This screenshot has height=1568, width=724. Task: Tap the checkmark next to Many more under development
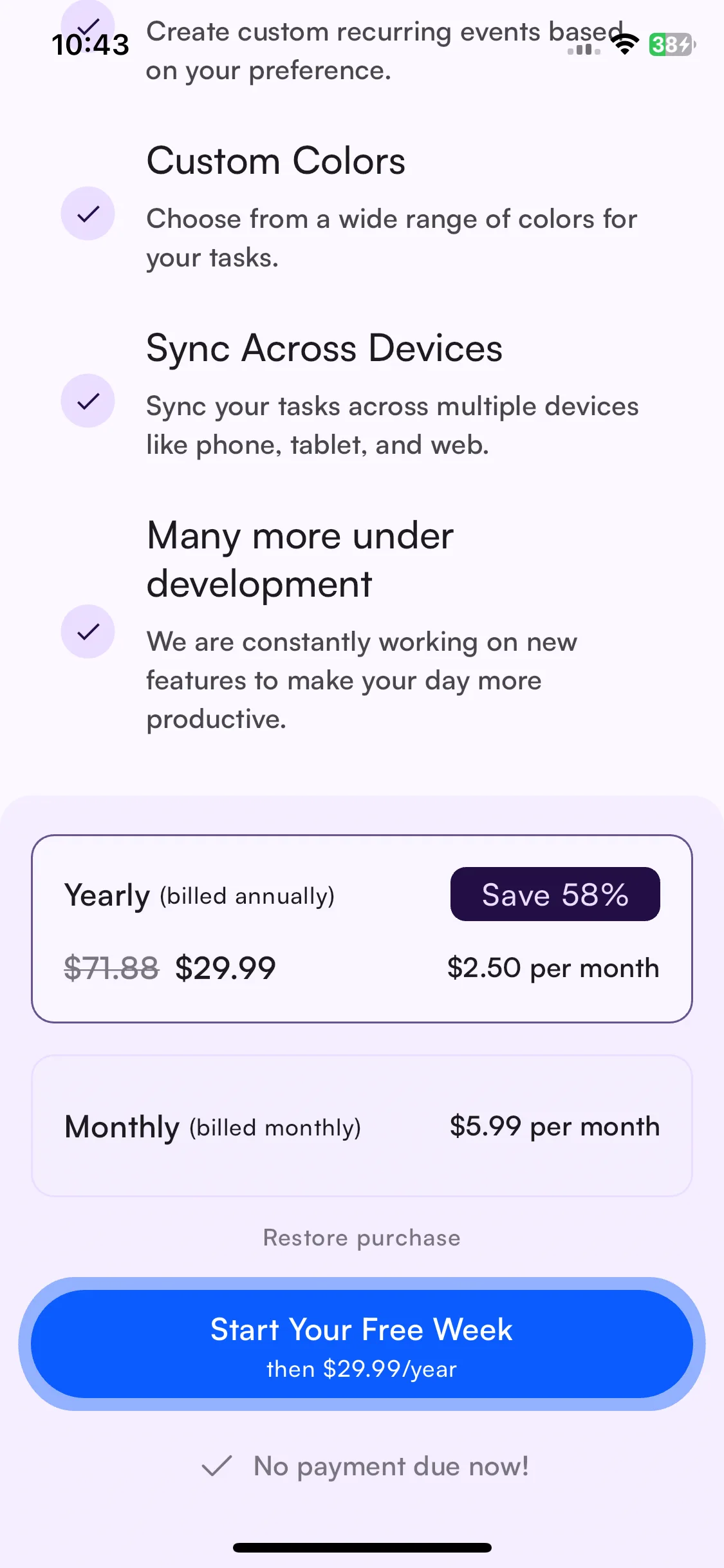click(88, 631)
